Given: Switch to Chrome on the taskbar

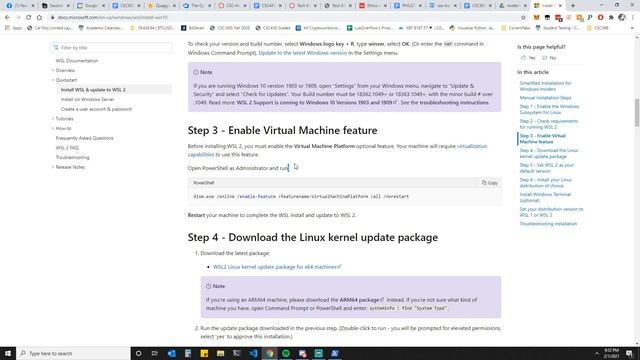Looking at the screenshot, I should coord(269,353).
